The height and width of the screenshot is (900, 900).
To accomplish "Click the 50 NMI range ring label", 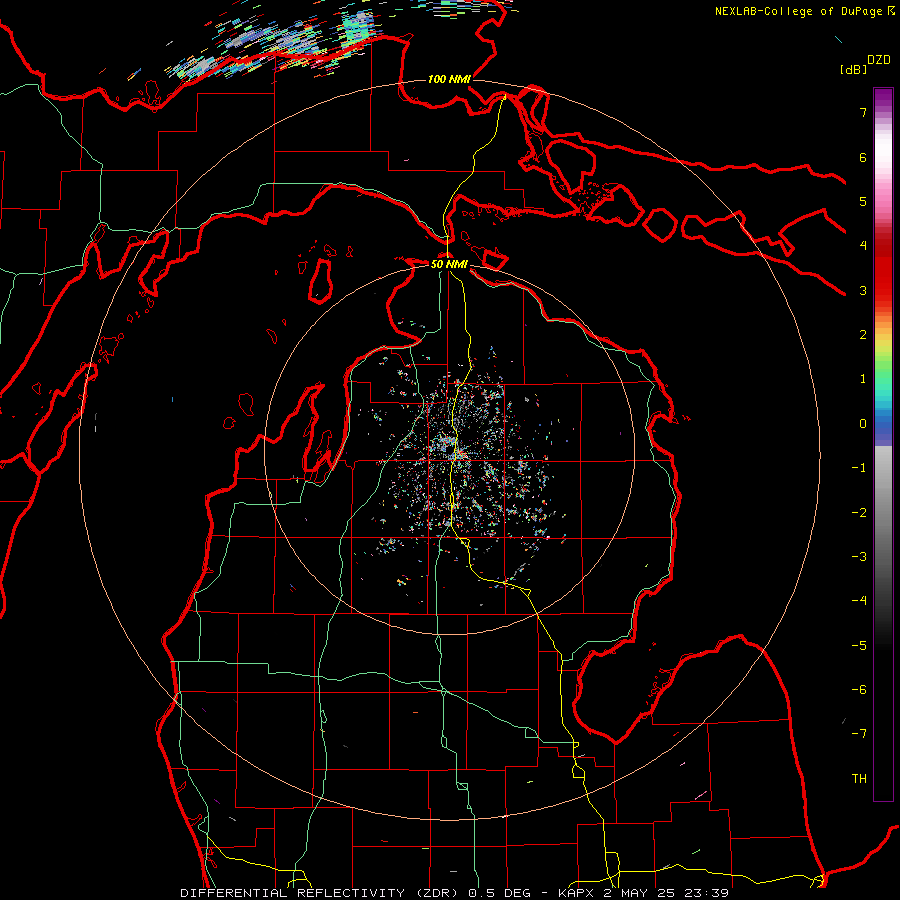I will pos(449,264).
